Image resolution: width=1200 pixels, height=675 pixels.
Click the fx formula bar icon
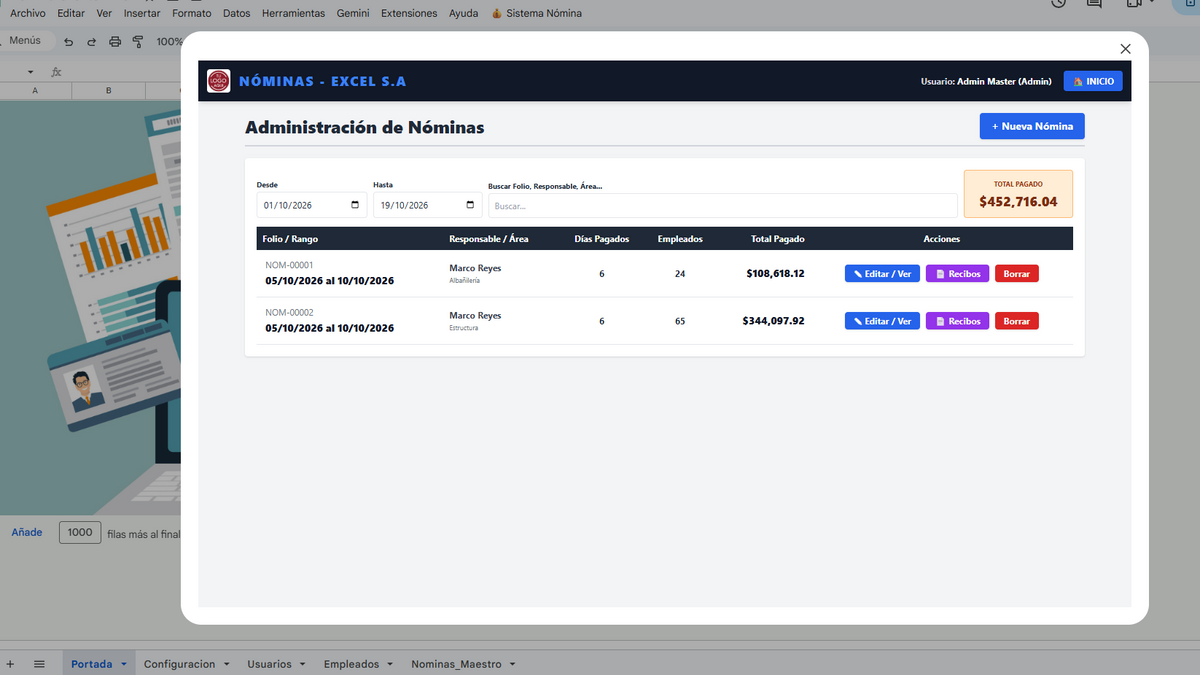(x=57, y=72)
